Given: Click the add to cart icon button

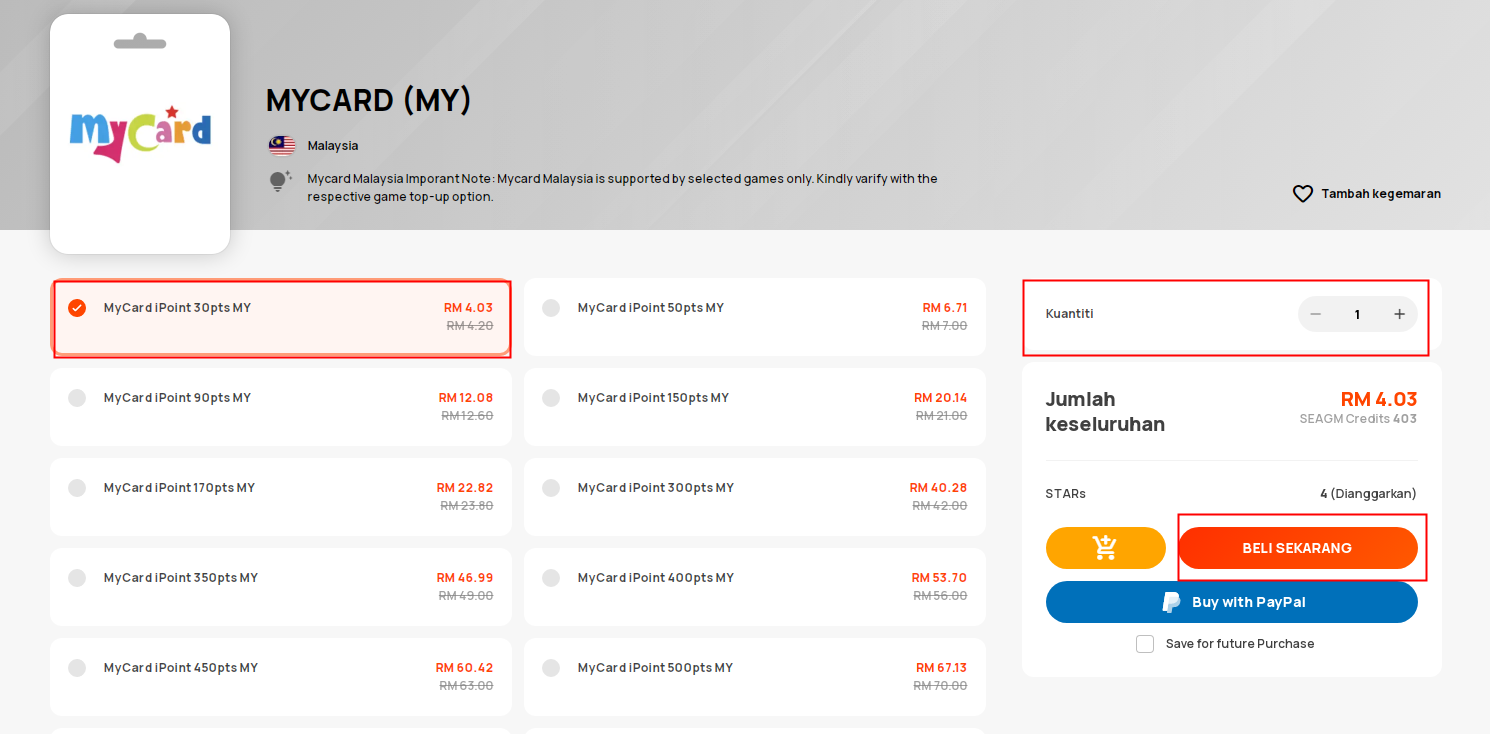Looking at the screenshot, I should tap(1105, 548).
